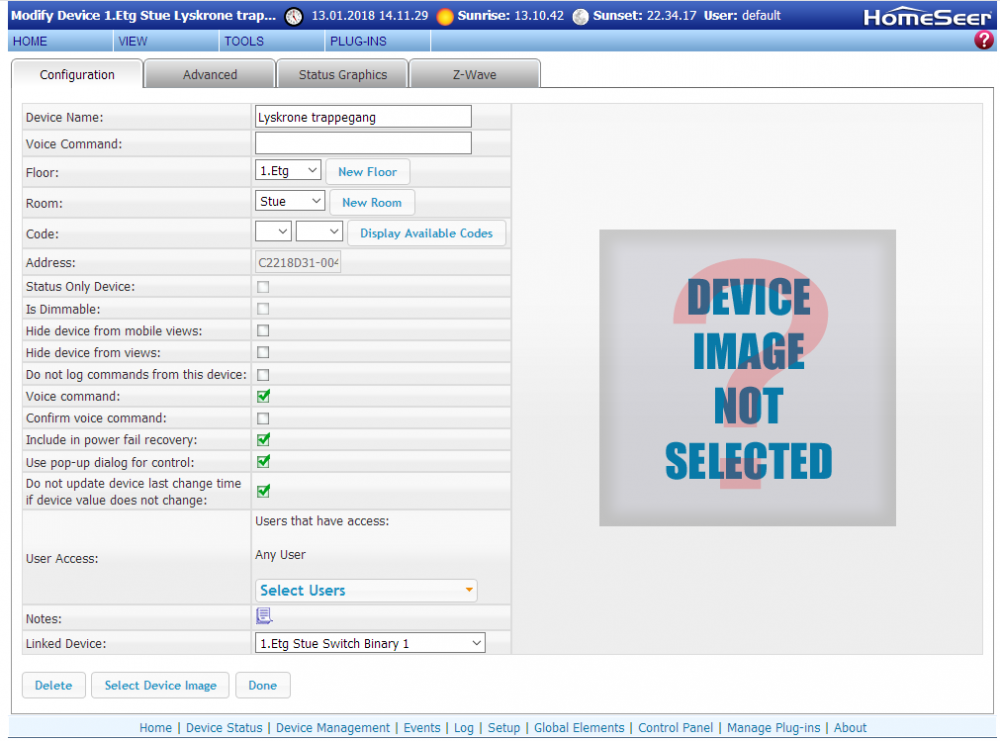The height and width of the screenshot is (741, 1000).
Task: Click the device image placeholder
Action: point(747,378)
